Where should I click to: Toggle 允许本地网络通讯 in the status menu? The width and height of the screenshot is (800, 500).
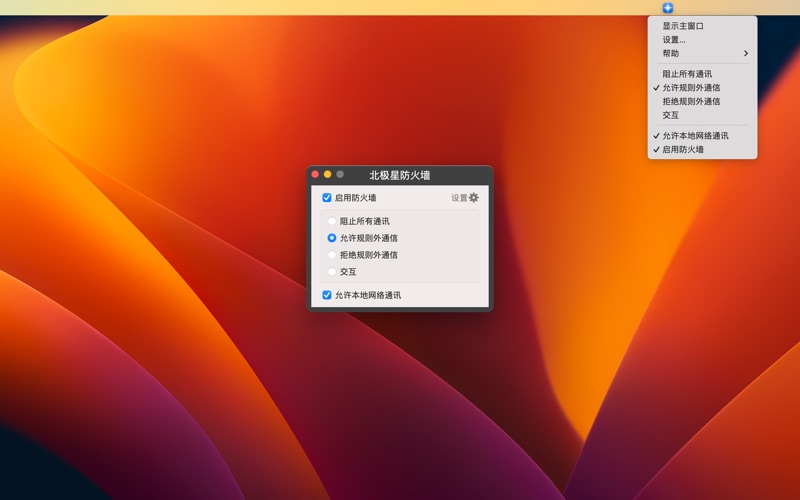point(695,136)
